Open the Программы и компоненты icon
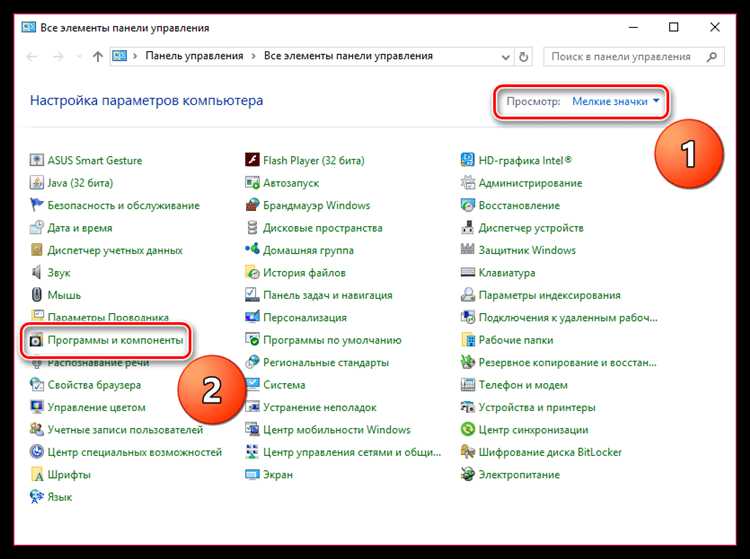 coord(36,340)
